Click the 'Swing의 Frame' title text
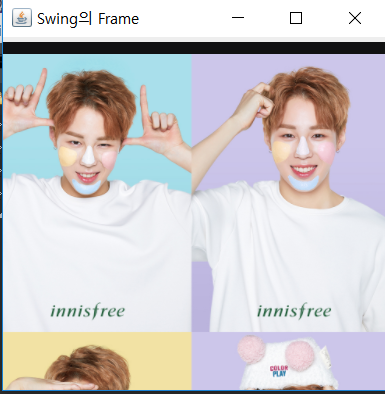This screenshot has height=394, width=385. click(88, 19)
